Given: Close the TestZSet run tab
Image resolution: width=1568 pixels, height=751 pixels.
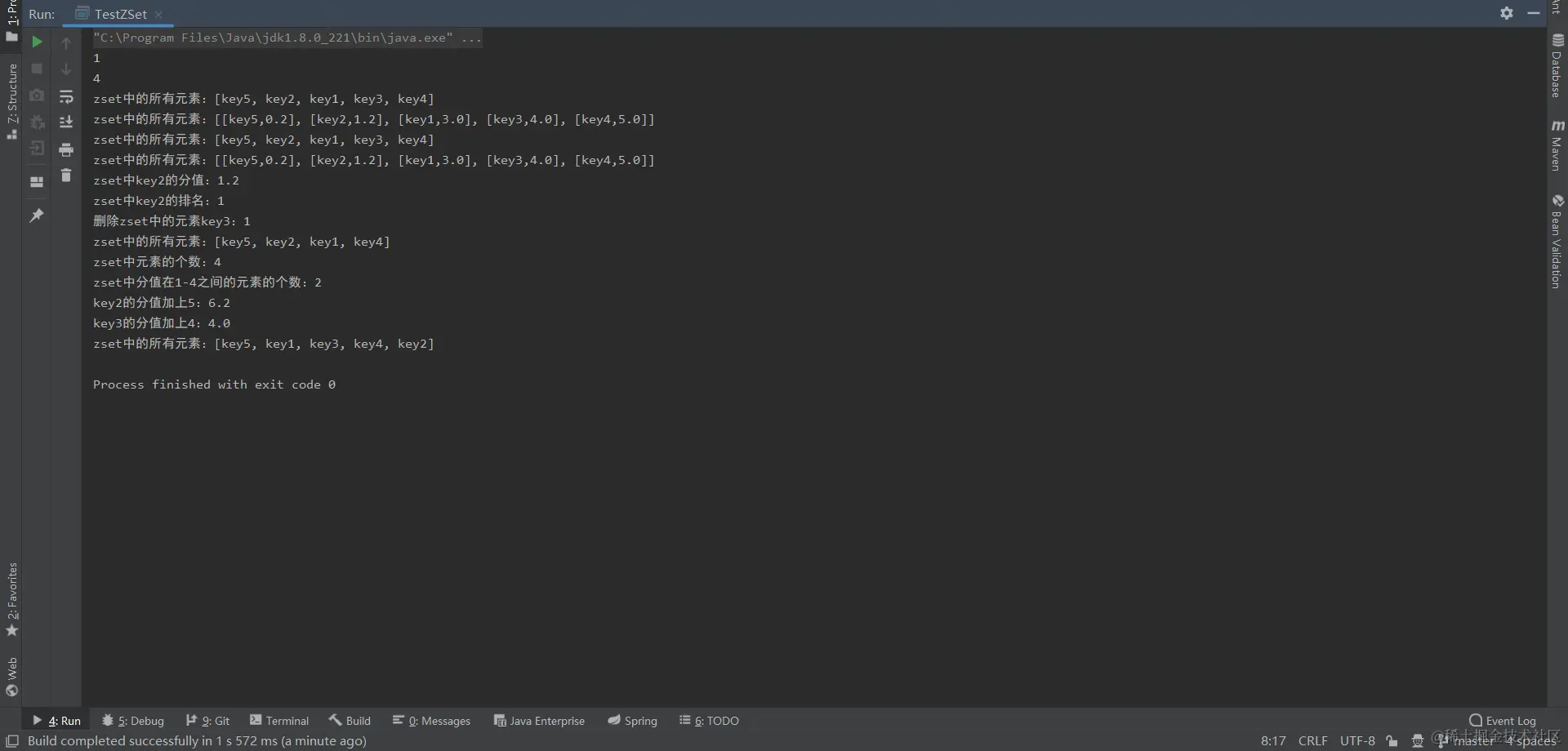Looking at the screenshot, I should click(x=158, y=15).
